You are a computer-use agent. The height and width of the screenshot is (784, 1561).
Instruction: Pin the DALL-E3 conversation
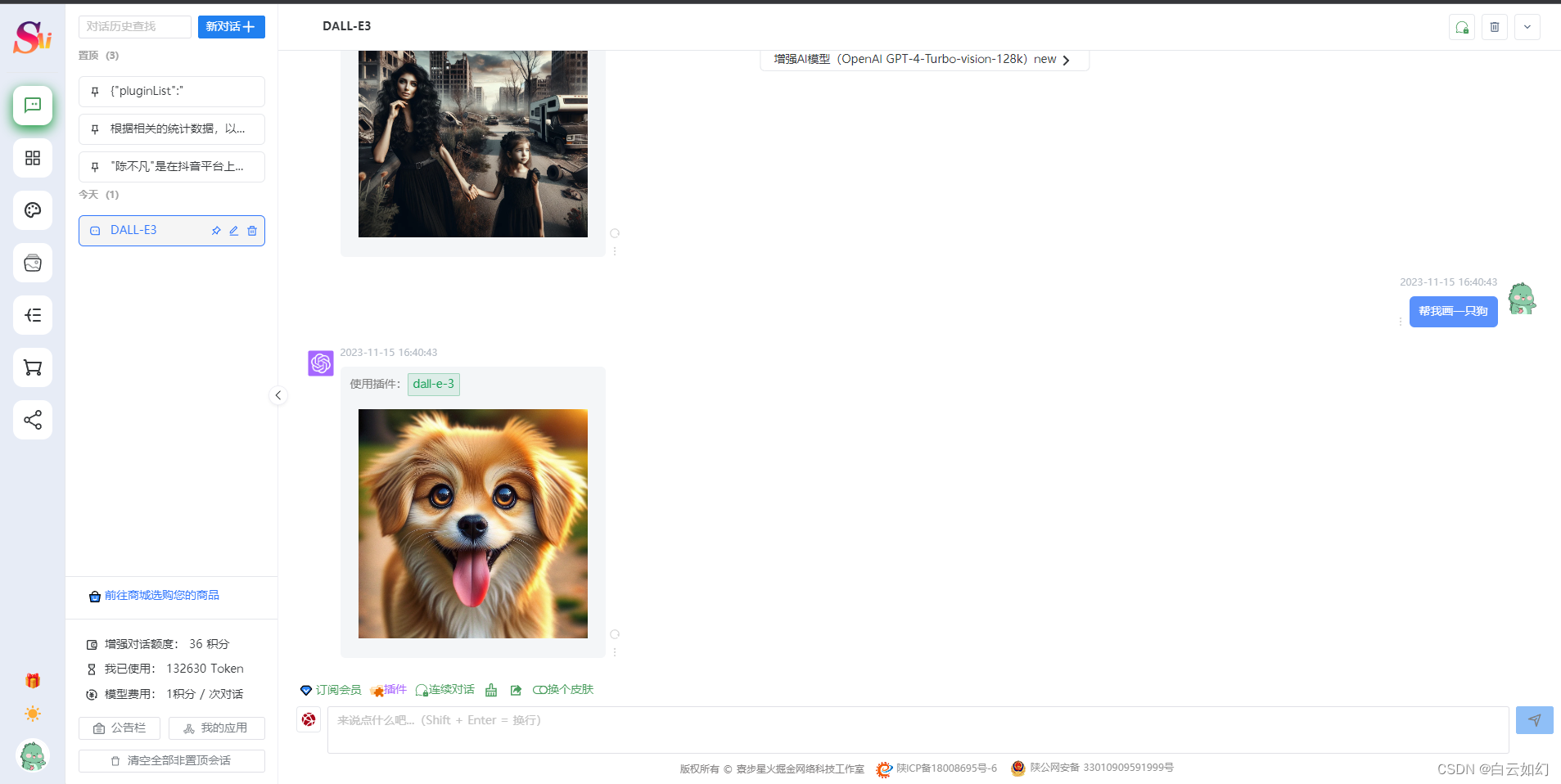click(216, 231)
